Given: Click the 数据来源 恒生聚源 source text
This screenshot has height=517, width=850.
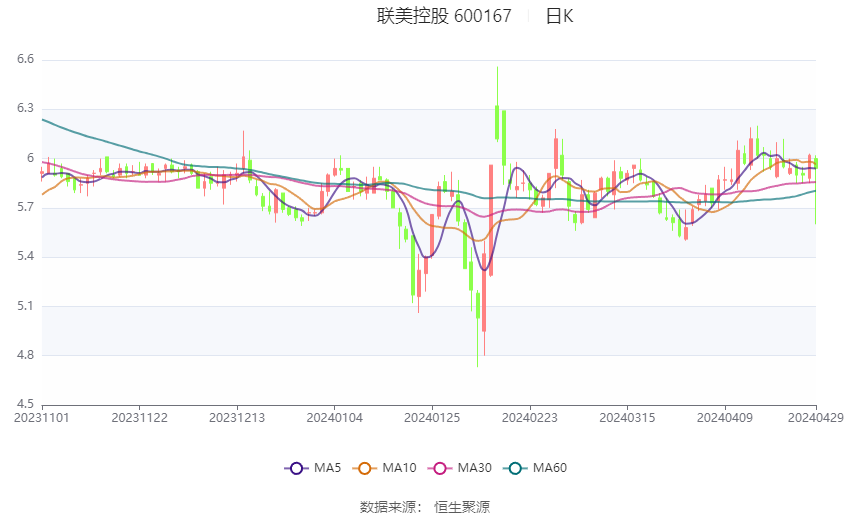Looking at the screenshot, I should (x=424, y=507).
